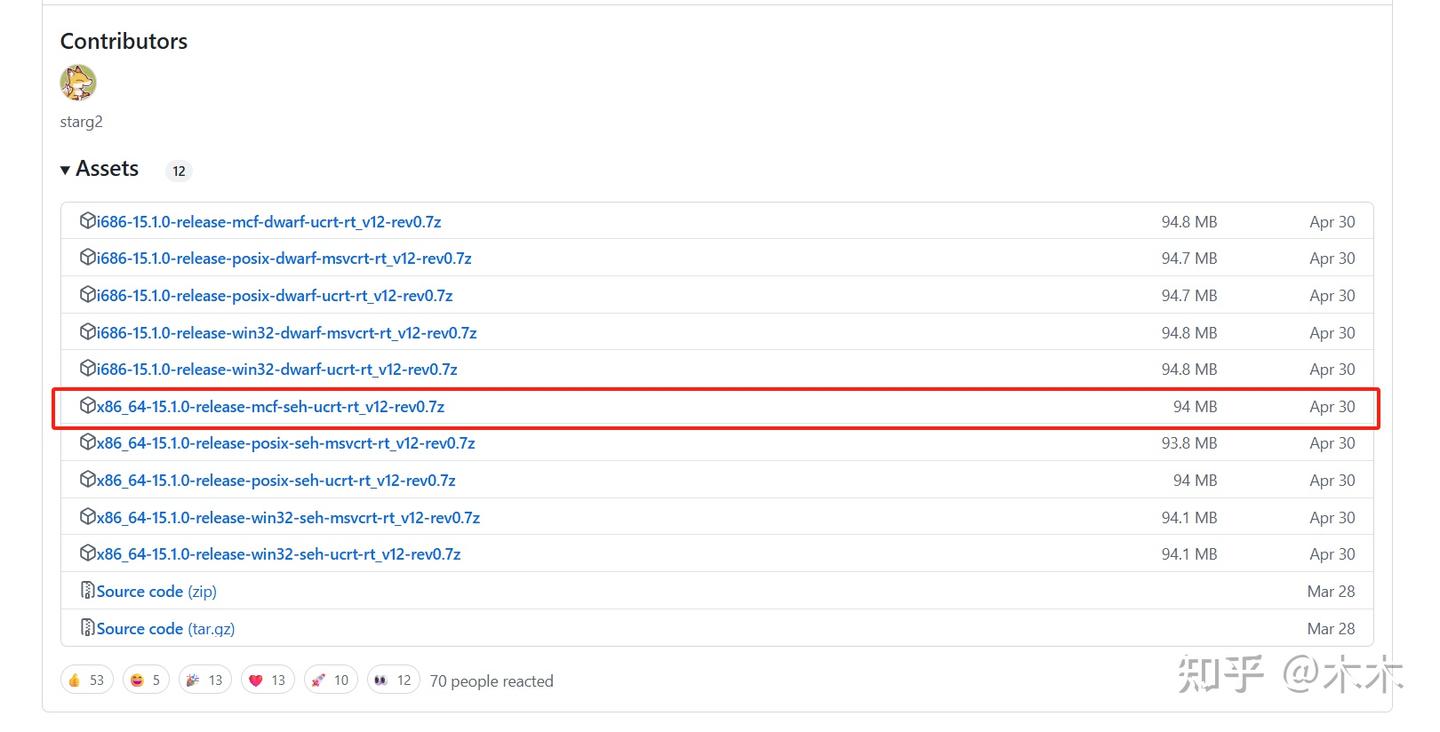Download i686-15.1.0-release-win32-dwarf-msvcrt-rt_v12-rev0.7z

[287, 332]
